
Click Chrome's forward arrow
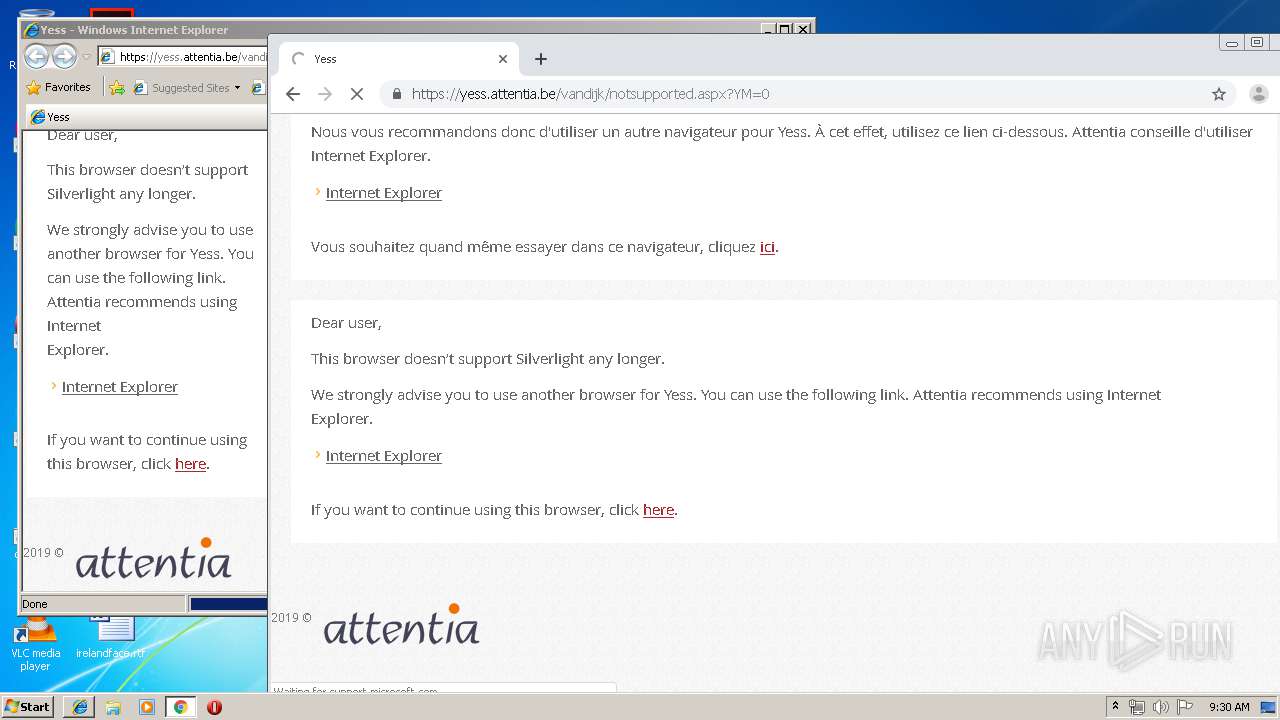324,94
